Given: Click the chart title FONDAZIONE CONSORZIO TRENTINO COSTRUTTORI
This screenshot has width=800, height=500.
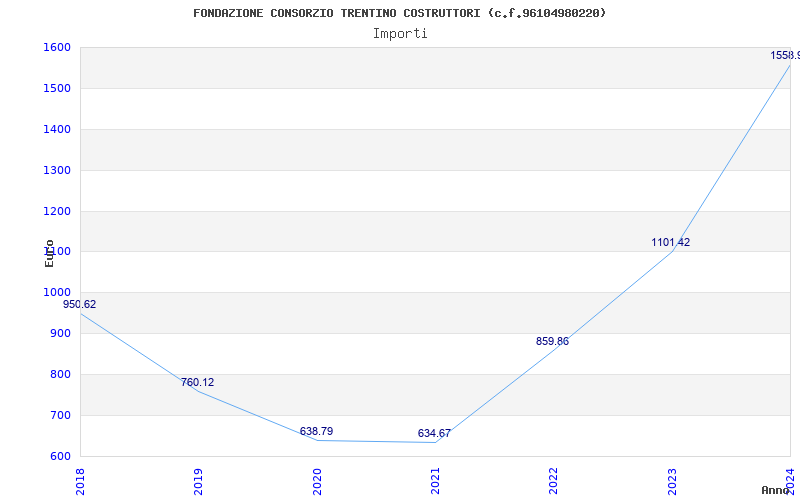Looking at the screenshot, I should (399, 13).
